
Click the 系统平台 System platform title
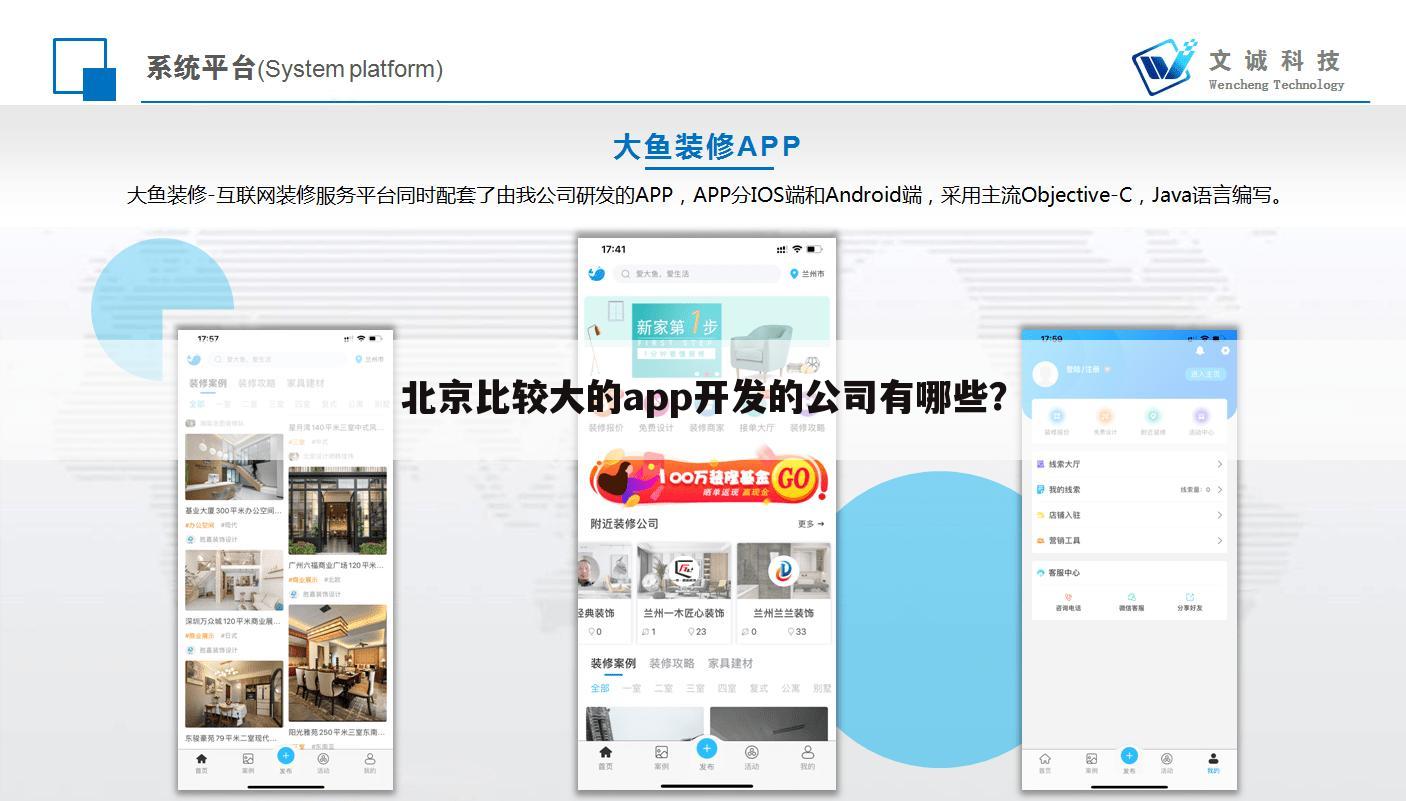pos(294,69)
